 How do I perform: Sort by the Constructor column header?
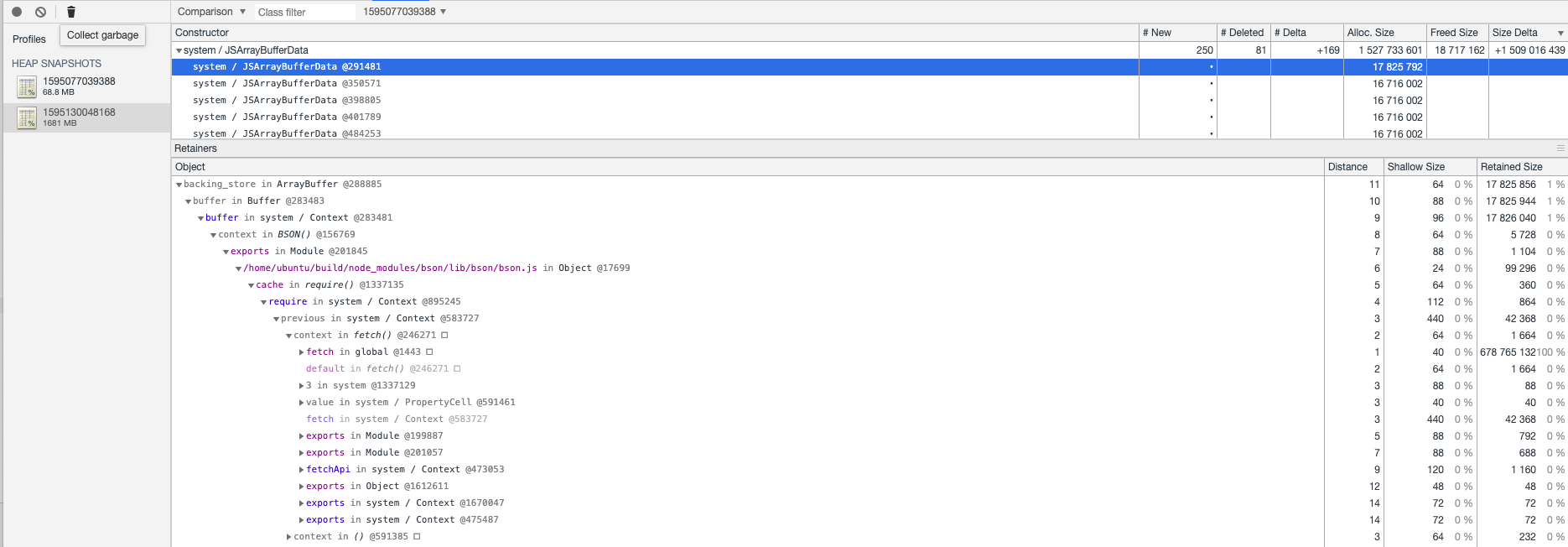[655, 33]
